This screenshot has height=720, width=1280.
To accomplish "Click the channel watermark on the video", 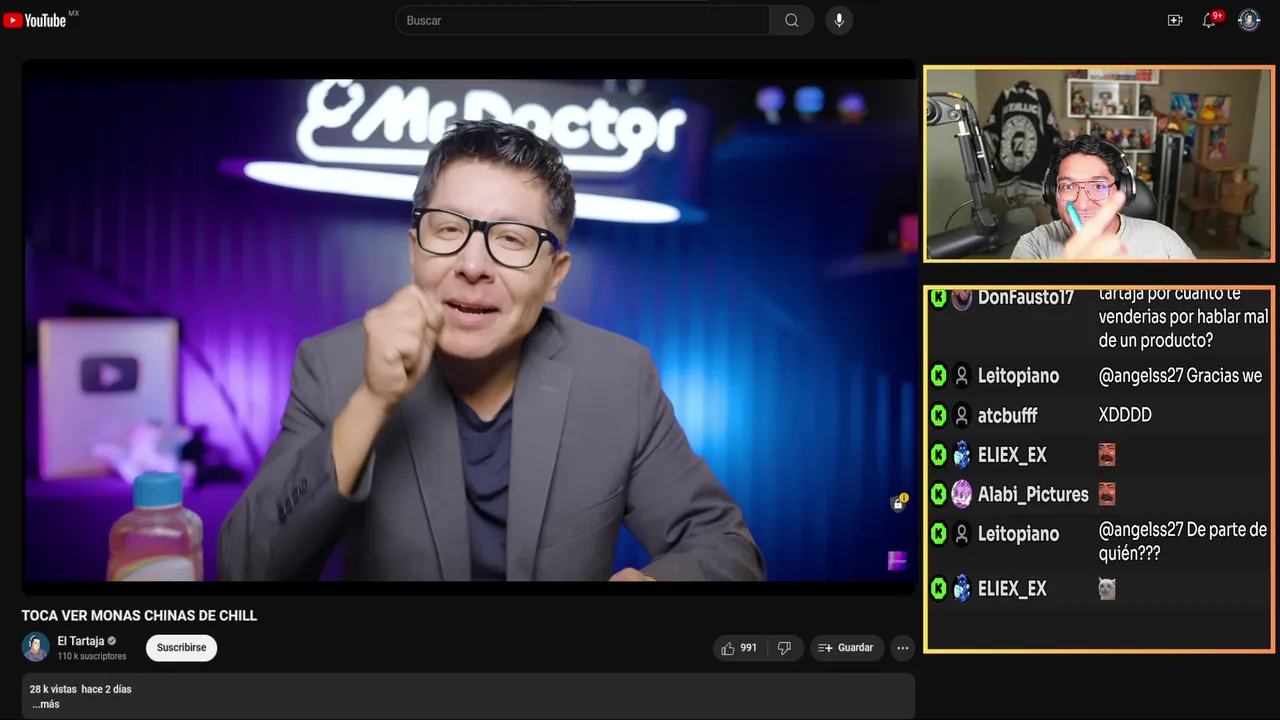I will click(897, 561).
